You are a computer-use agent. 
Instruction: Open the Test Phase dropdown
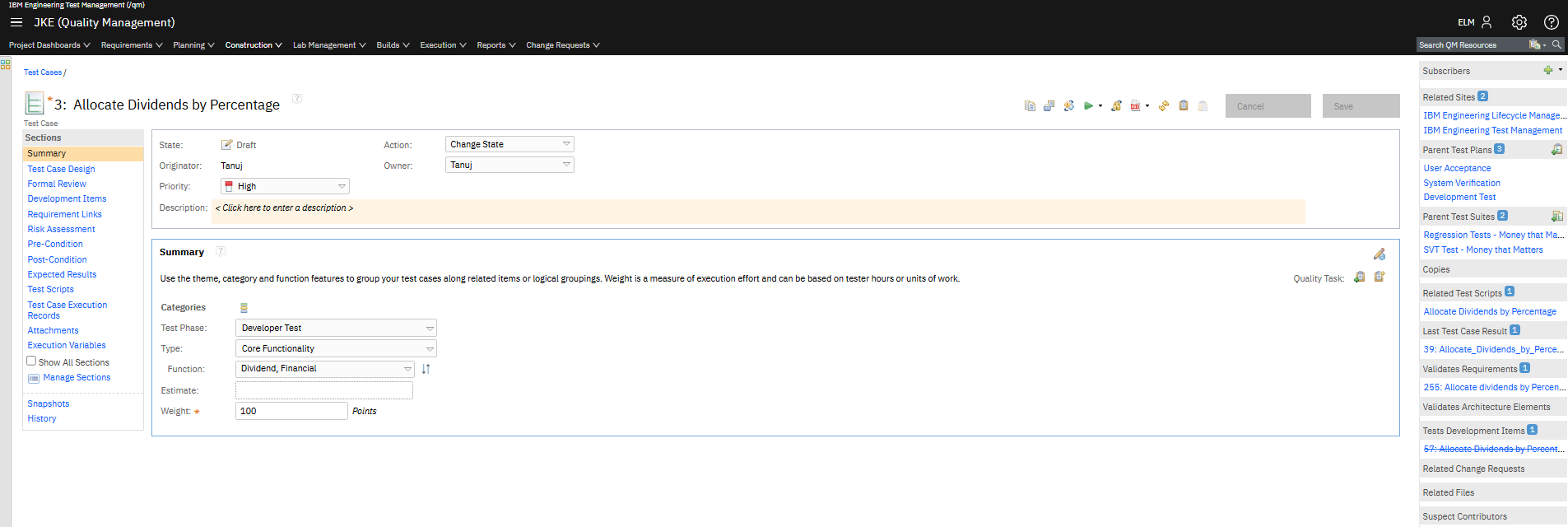tap(336, 329)
